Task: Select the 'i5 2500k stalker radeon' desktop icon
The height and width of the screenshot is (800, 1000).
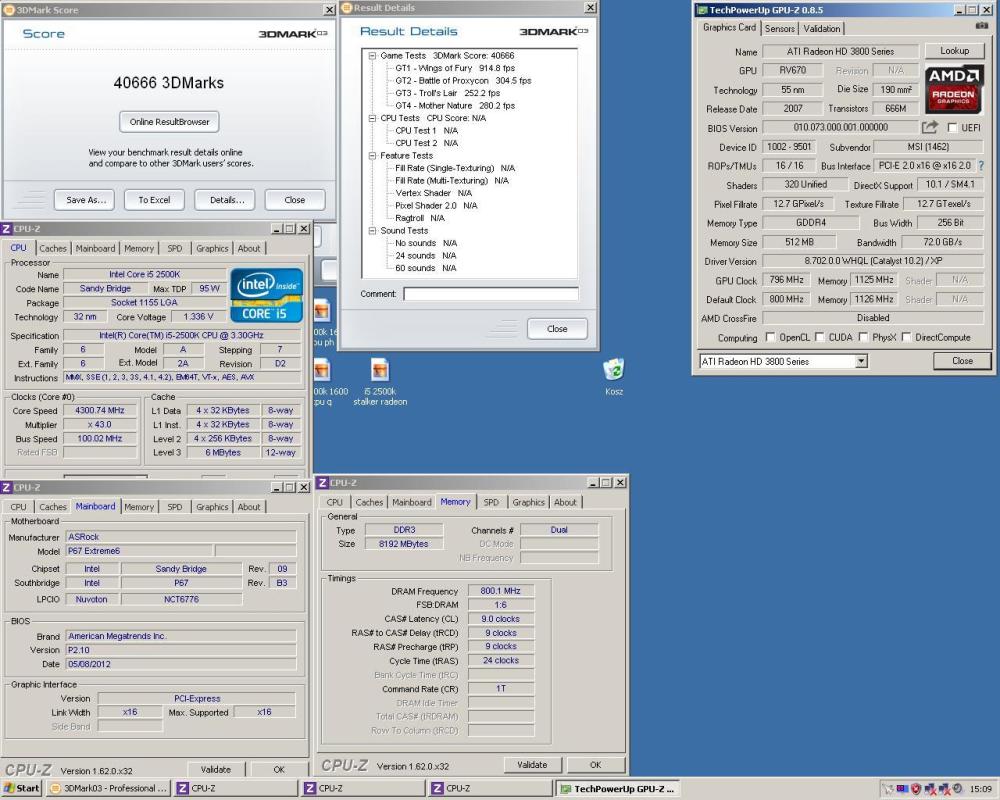Action: point(380,381)
